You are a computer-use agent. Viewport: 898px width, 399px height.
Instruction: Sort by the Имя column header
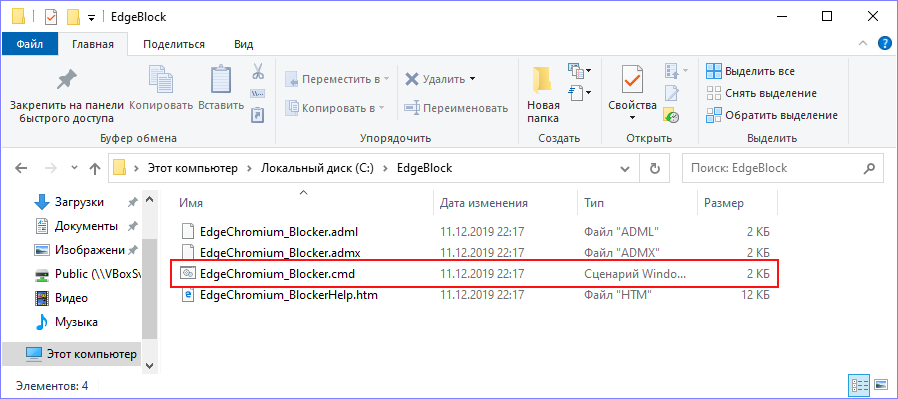pyautogui.click(x=304, y=203)
